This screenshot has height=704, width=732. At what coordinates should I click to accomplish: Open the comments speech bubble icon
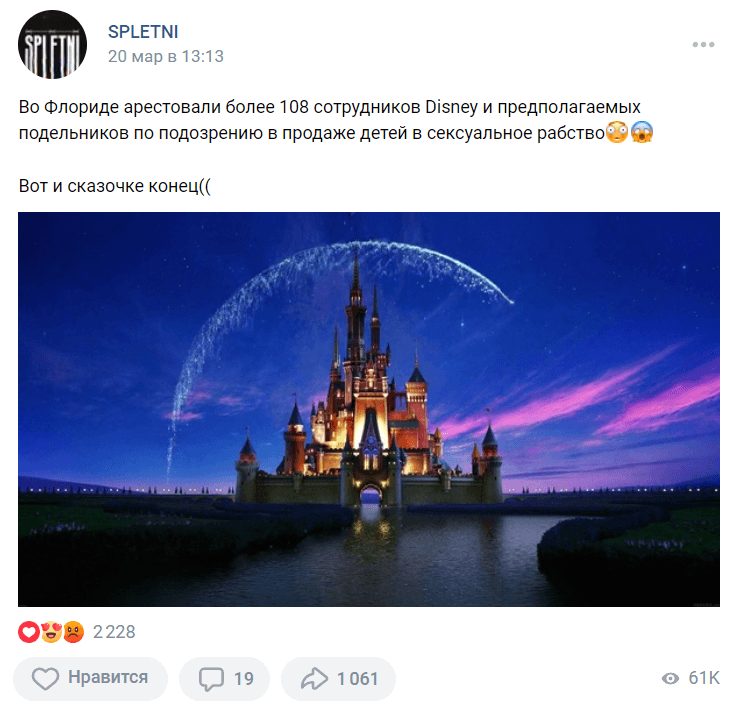point(211,679)
